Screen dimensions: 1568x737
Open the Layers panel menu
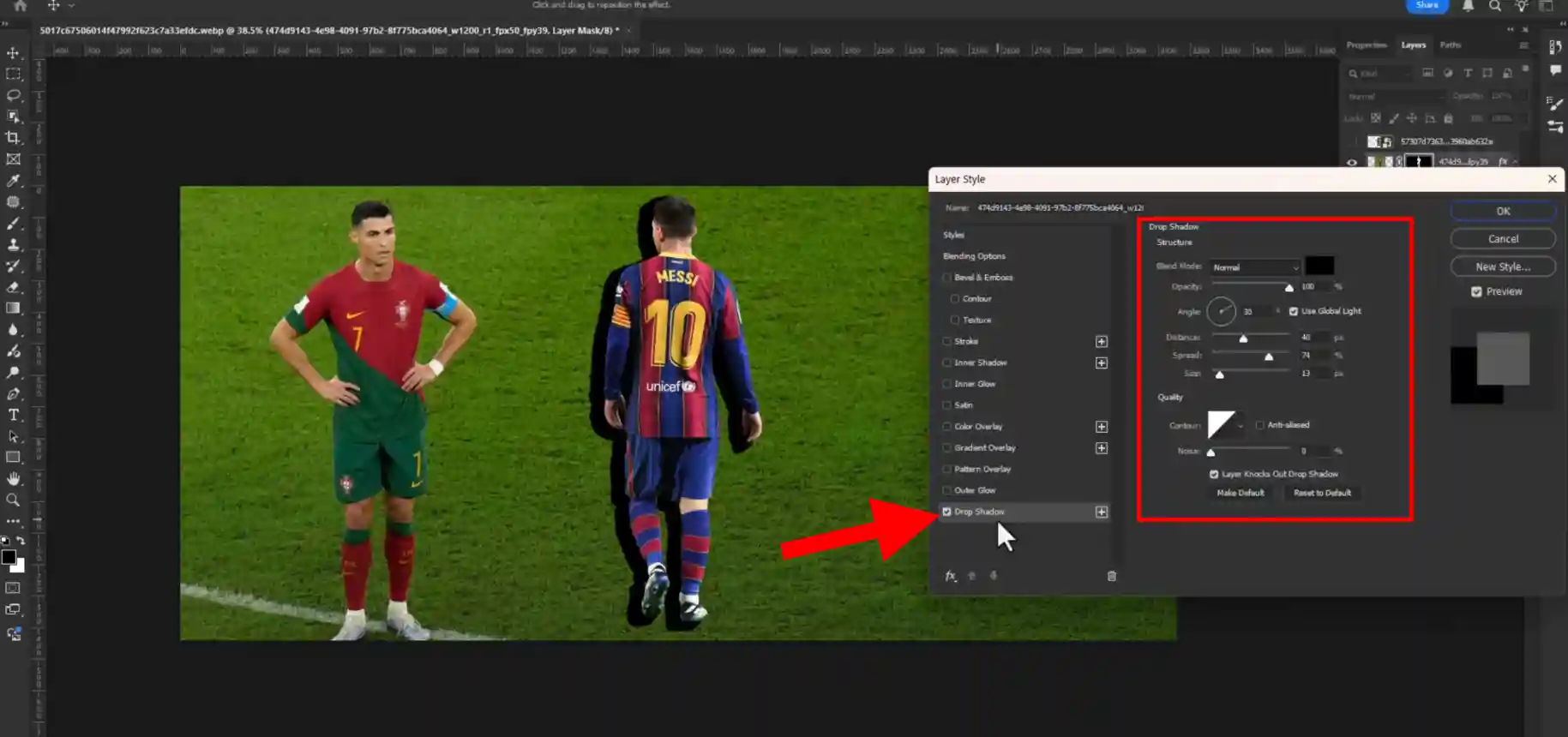coord(1523,45)
